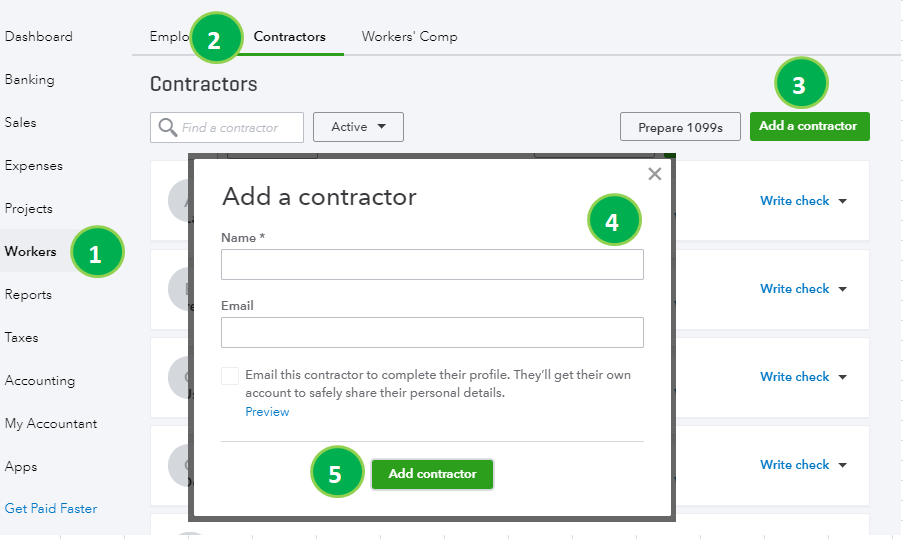Click the Get Paid Faster link
The height and width of the screenshot is (539, 903).
pyautogui.click(x=51, y=509)
